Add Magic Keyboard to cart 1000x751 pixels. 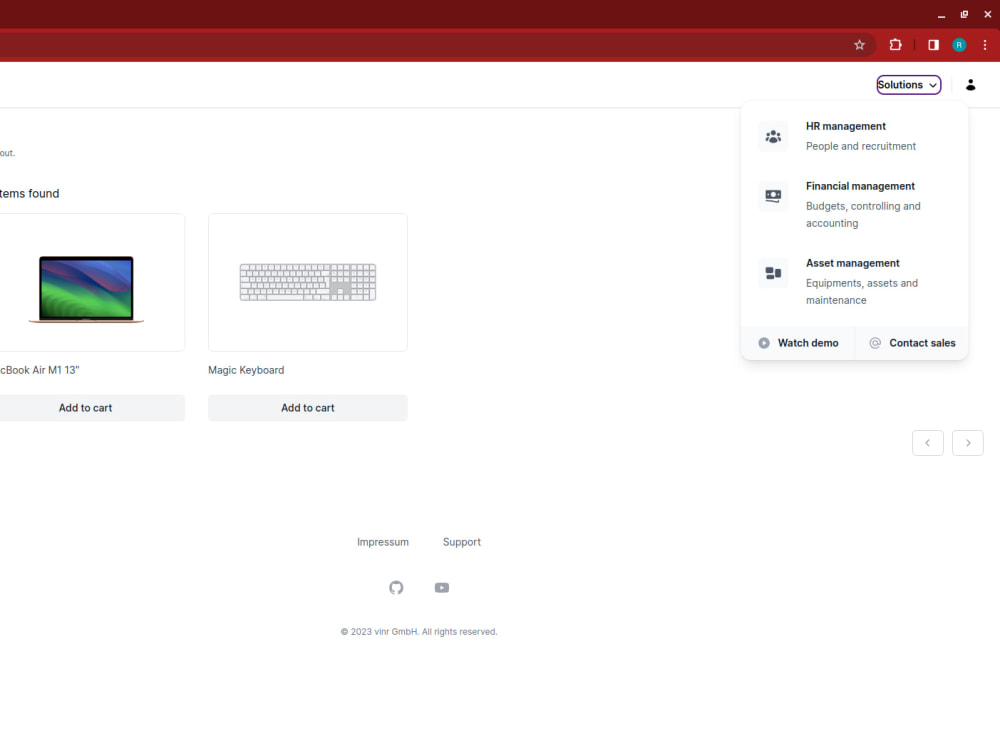[x=307, y=408]
